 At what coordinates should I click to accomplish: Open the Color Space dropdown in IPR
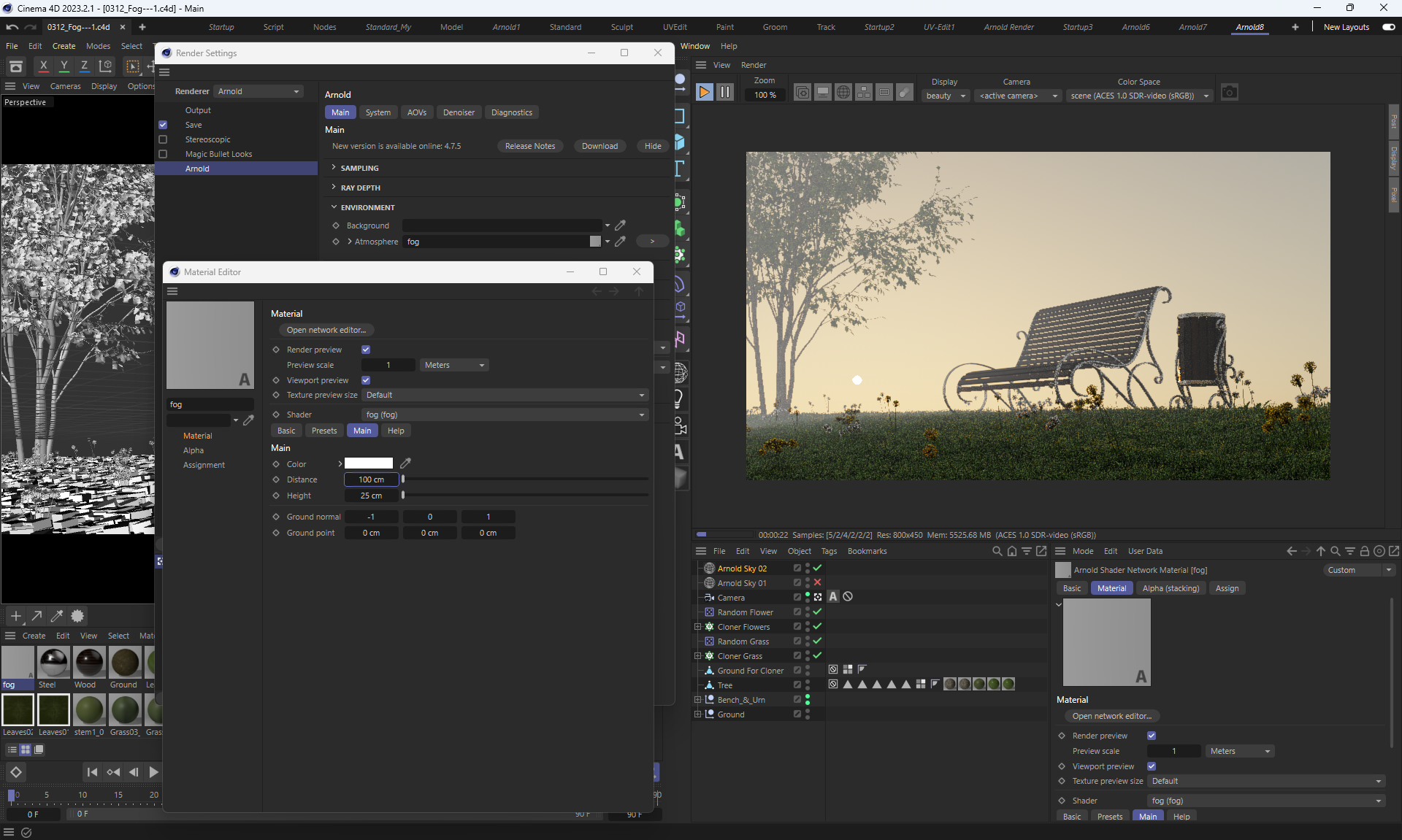click(1139, 96)
